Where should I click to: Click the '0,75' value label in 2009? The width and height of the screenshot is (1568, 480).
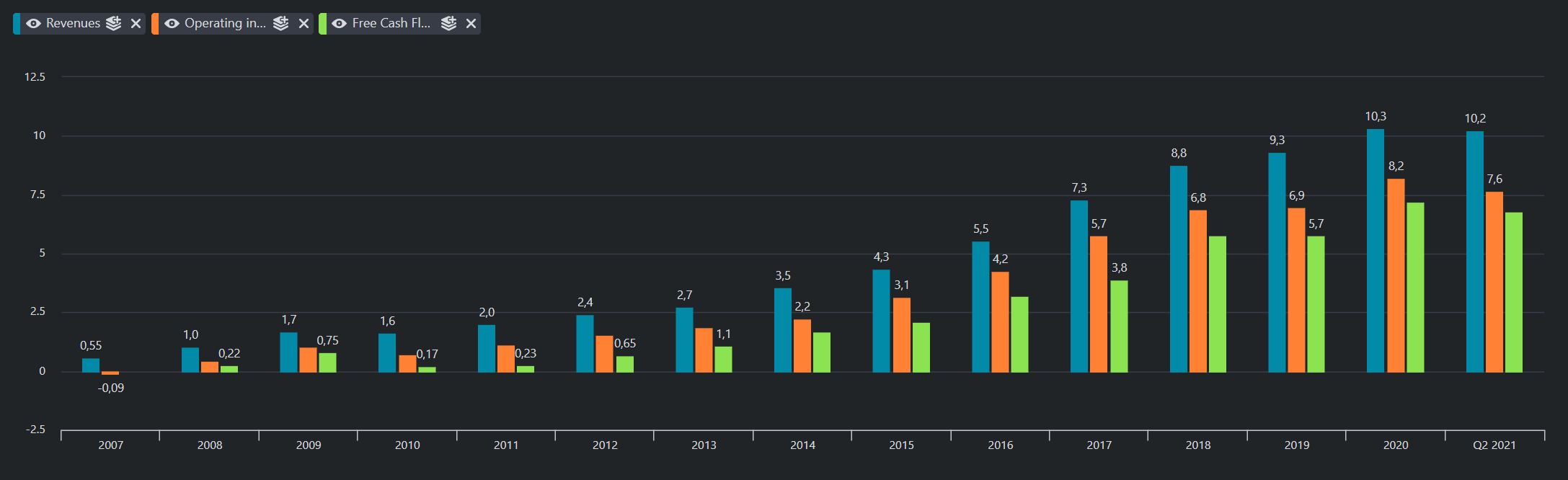[327, 340]
